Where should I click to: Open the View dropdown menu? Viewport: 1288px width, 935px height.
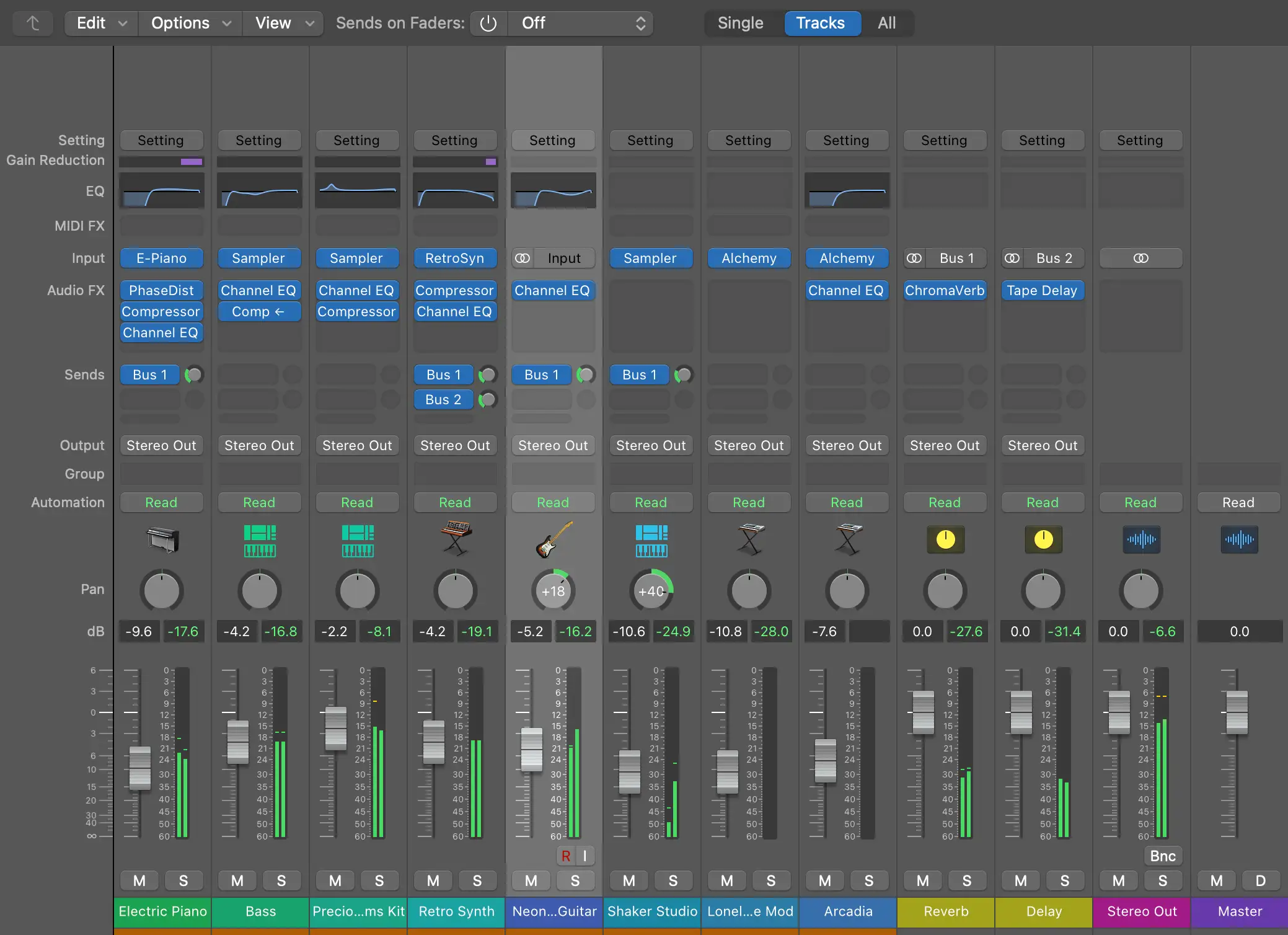click(x=283, y=23)
